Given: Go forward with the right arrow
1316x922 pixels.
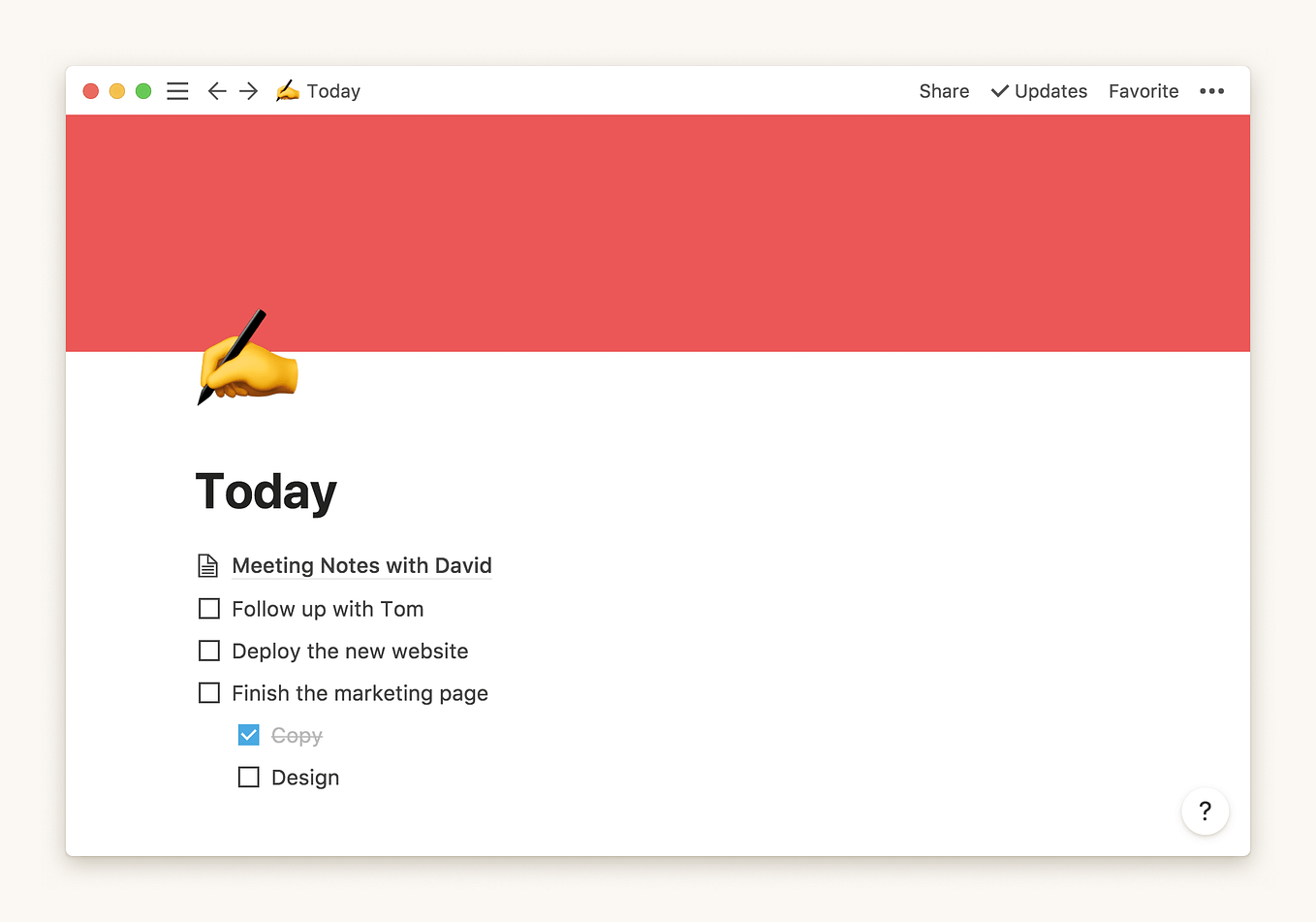Looking at the screenshot, I should (249, 91).
